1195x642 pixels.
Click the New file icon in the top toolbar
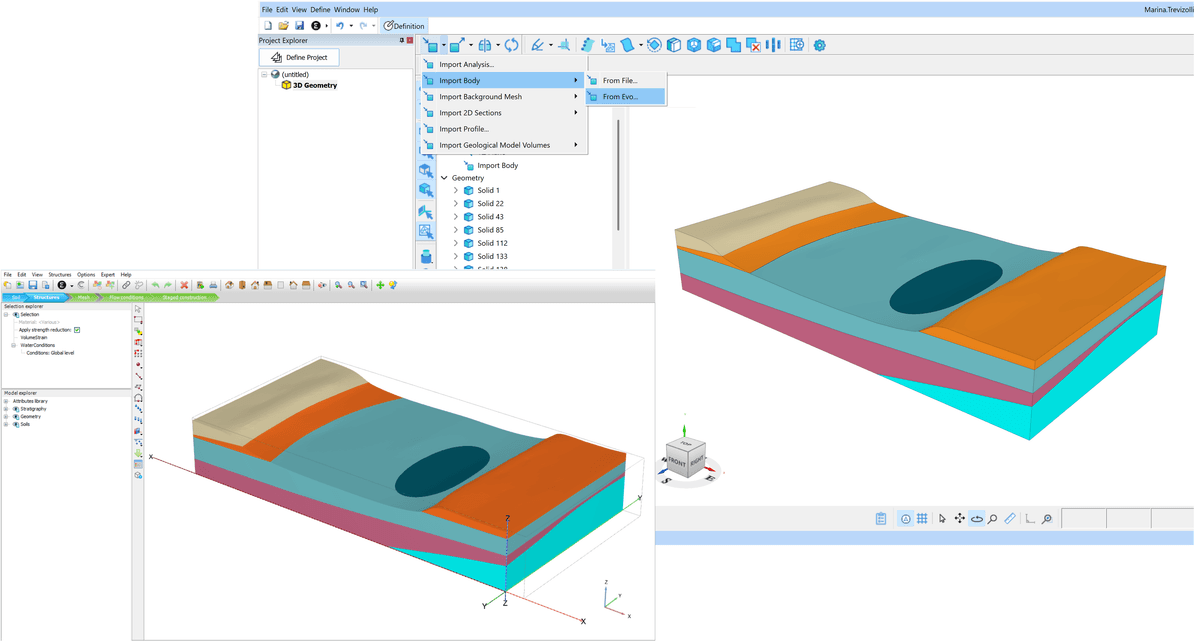[268, 26]
